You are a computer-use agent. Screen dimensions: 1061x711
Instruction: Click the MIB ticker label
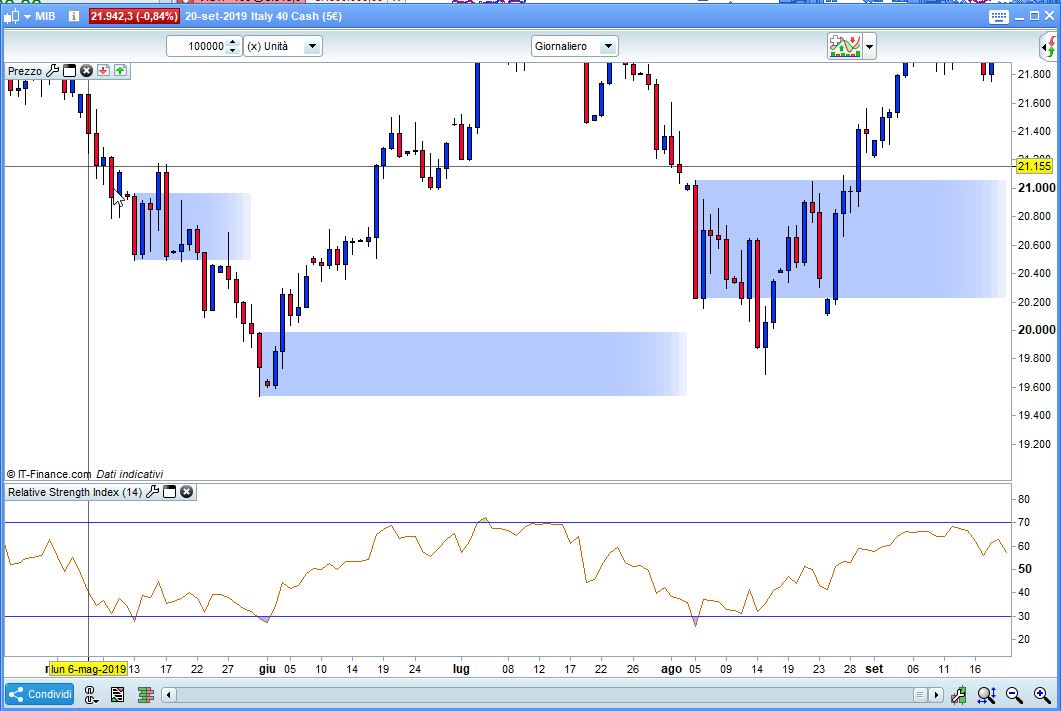point(45,16)
